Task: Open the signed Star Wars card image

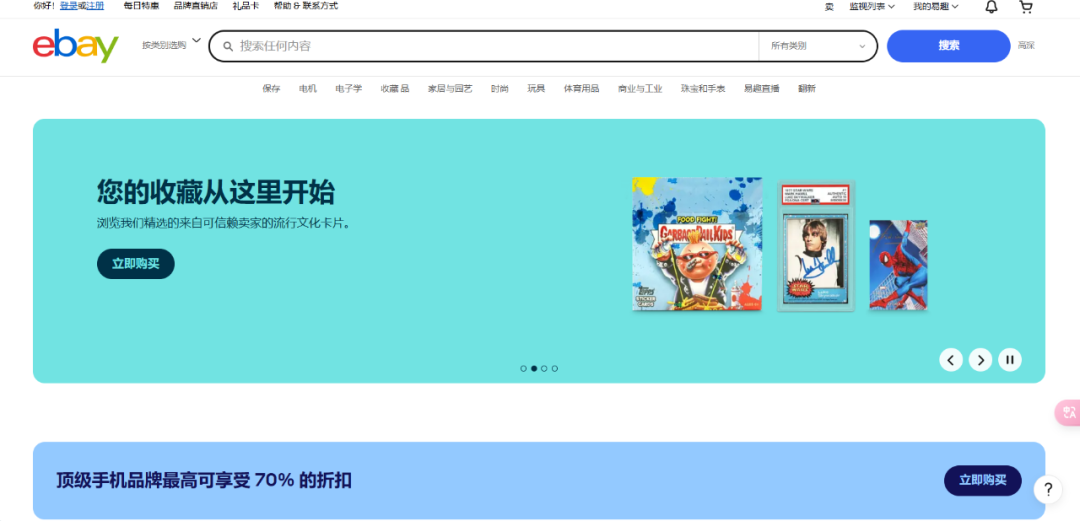Action: tap(816, 246)
